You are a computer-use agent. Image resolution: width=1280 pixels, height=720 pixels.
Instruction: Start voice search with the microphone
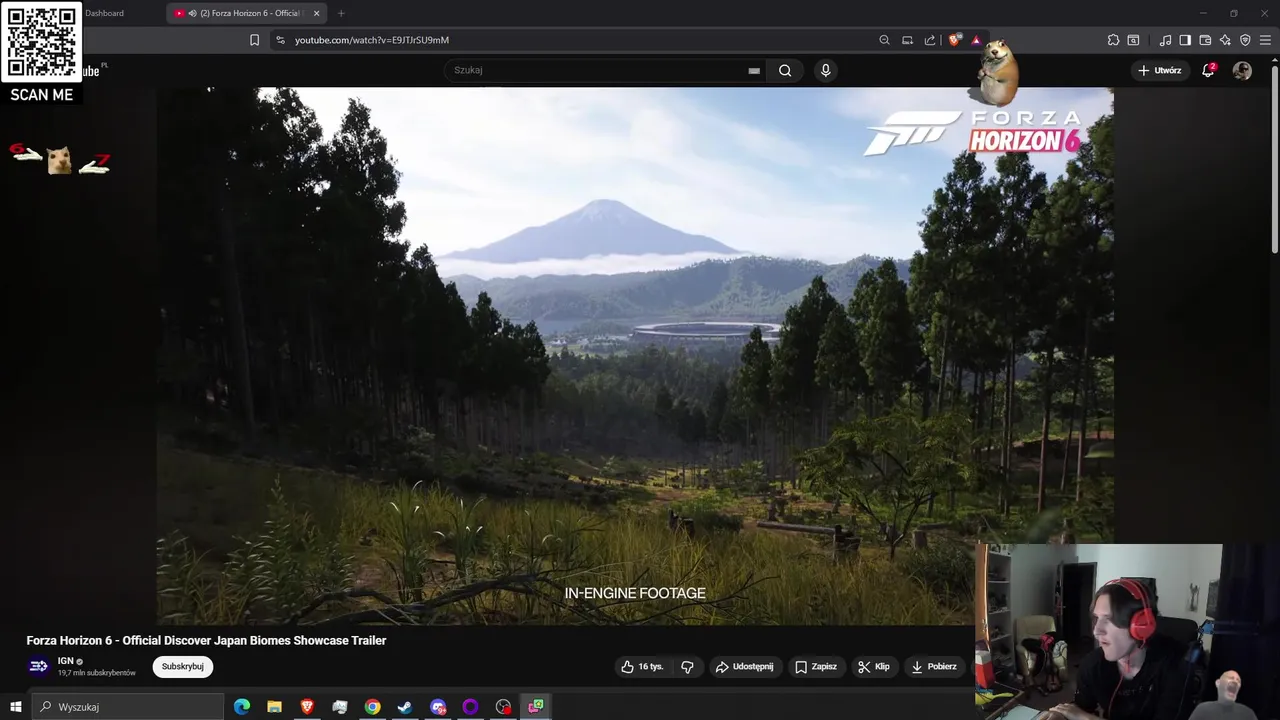[x=825, y=70]
